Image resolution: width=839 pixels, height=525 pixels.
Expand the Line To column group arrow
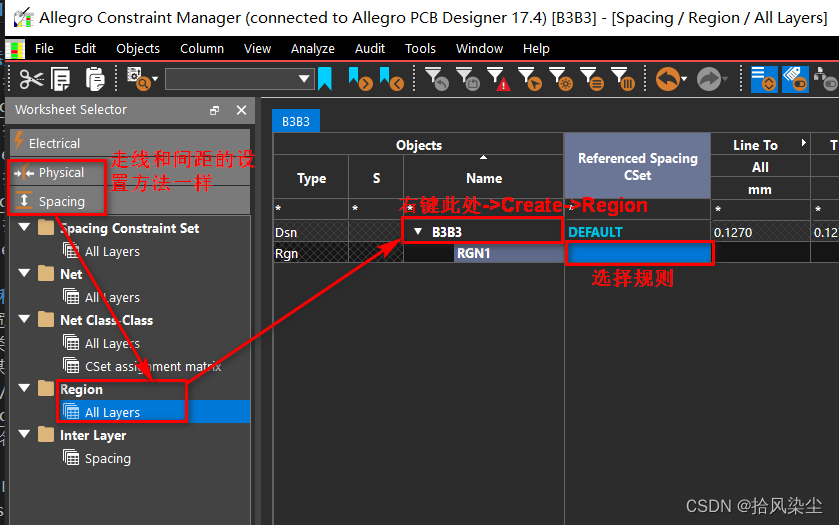(x=803, y=143)
